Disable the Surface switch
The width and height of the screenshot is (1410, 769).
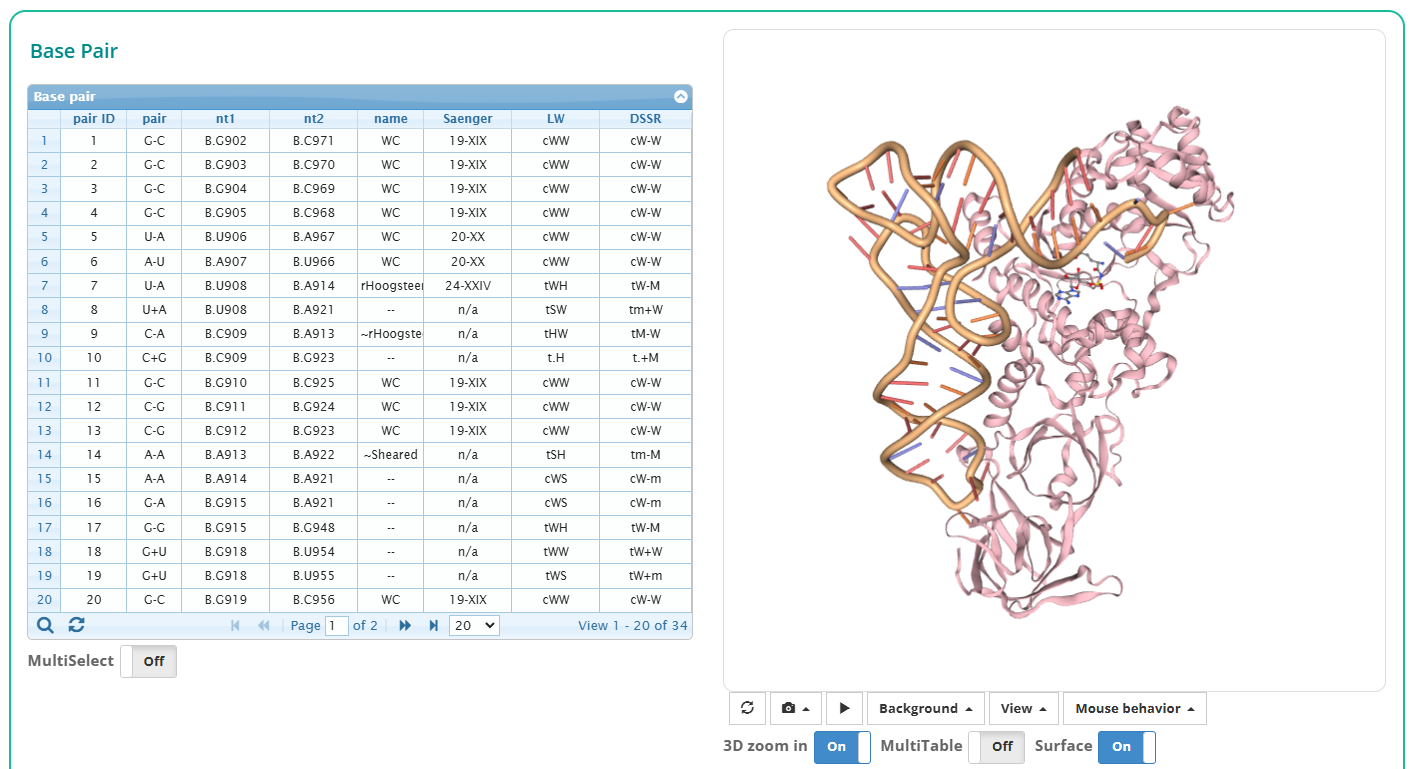pyautogui.click(x=1126, y=746)
